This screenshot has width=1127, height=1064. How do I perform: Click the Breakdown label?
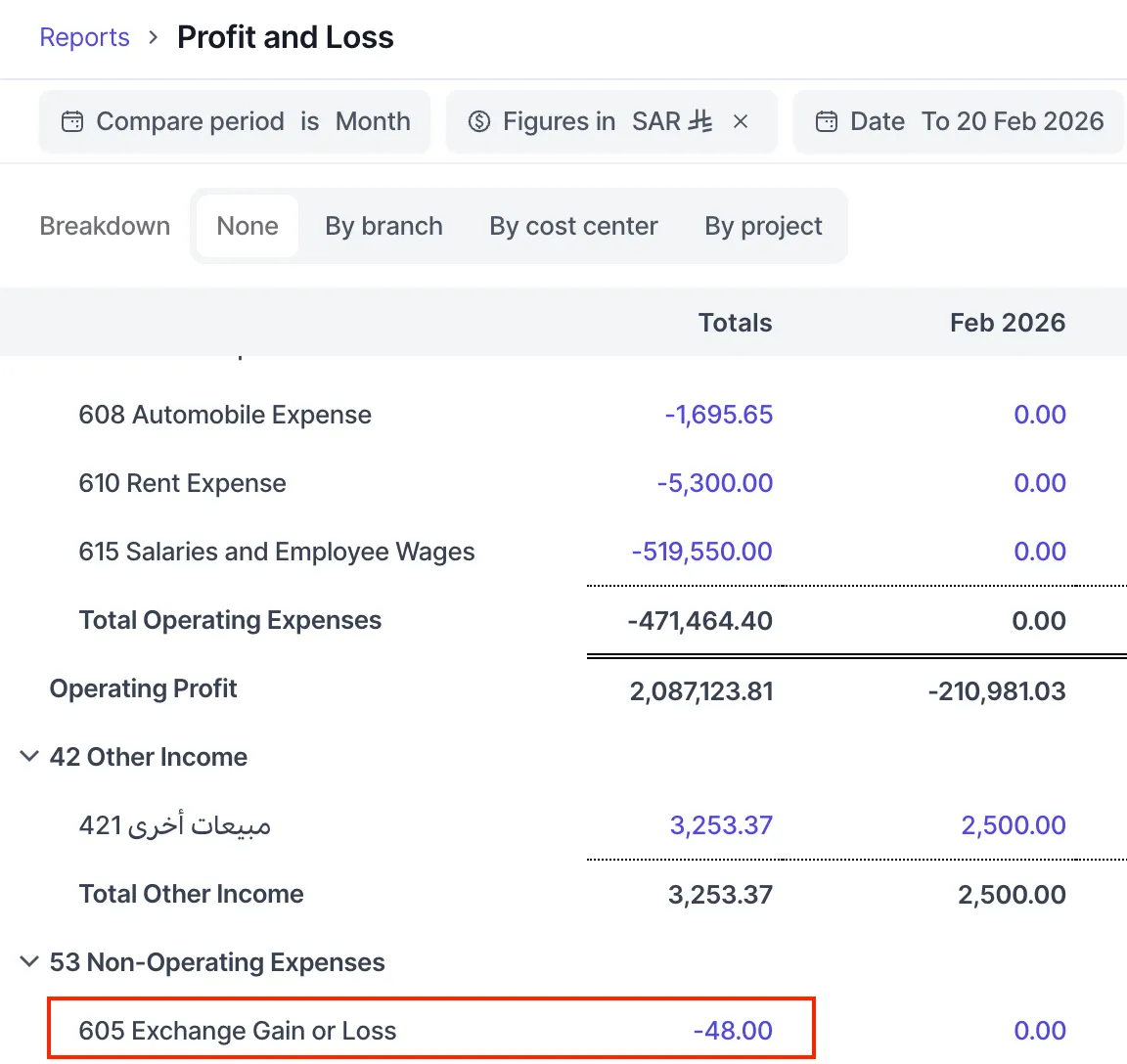105,226
